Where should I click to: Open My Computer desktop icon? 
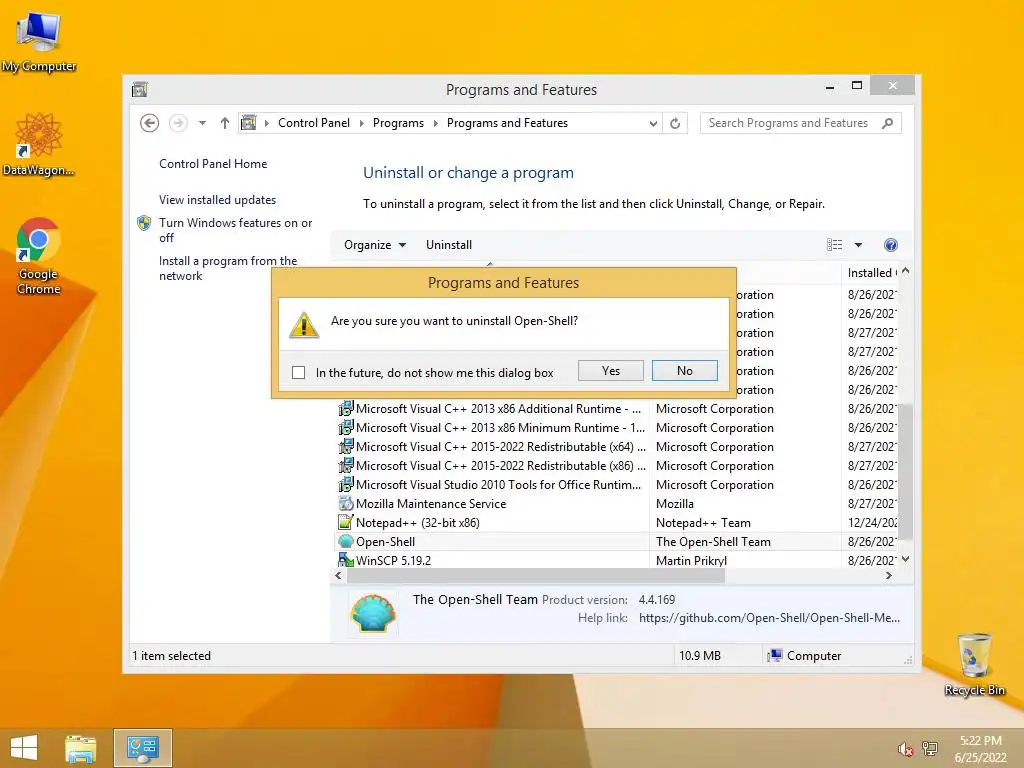coord(39,41)
